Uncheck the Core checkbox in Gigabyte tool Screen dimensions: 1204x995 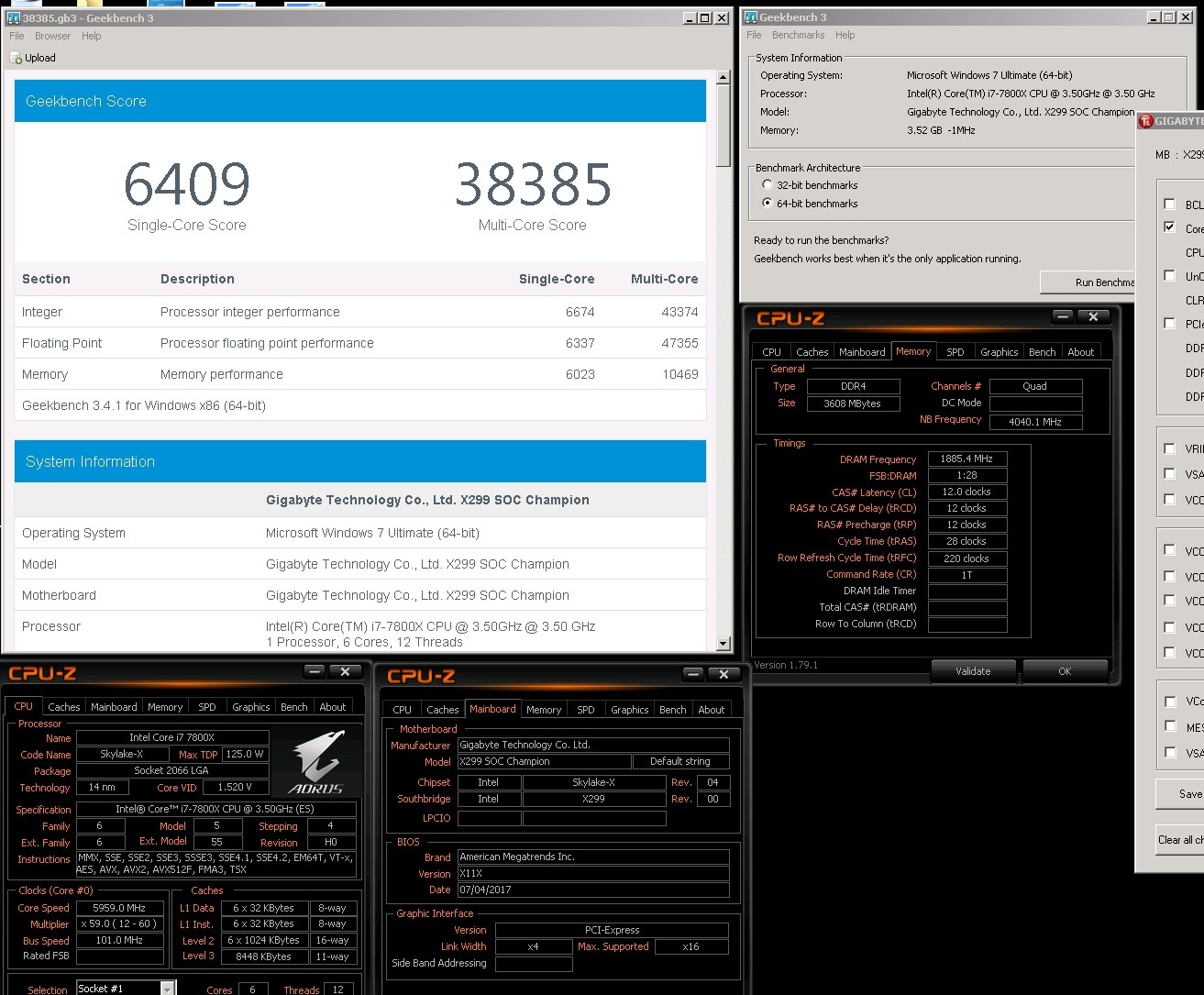click(x=1169, y=227)
